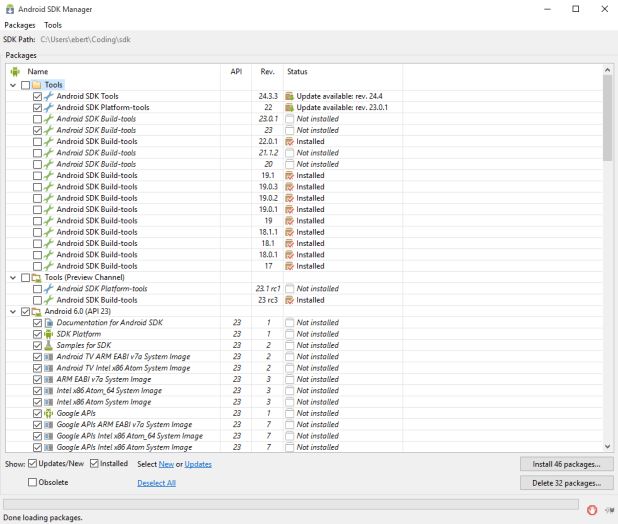Click ARM EABI v7a System Image rev 3 icon
This screenshot has height=524, width=618.
click(48, 379)
